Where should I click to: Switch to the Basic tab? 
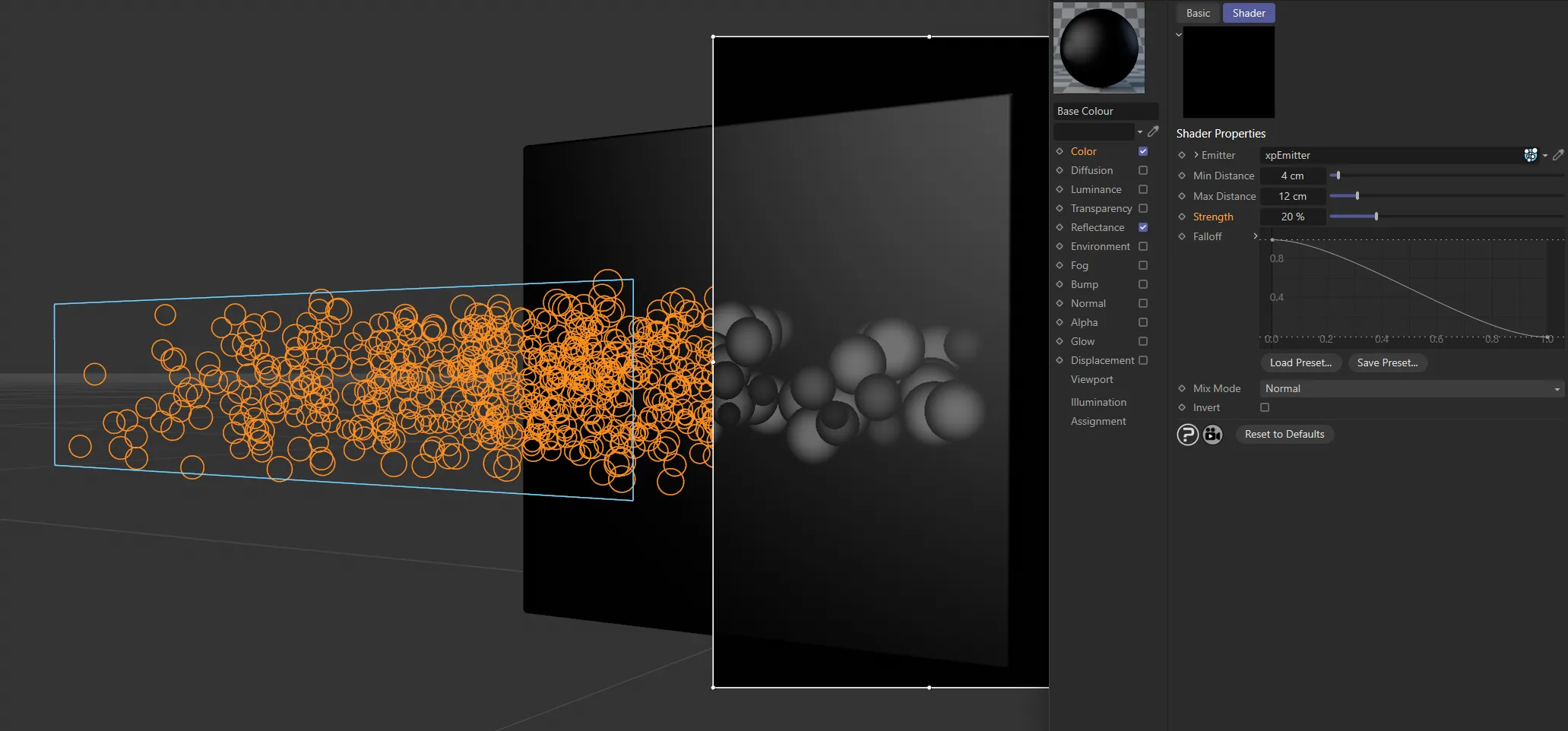click(x=1197, y=13)
